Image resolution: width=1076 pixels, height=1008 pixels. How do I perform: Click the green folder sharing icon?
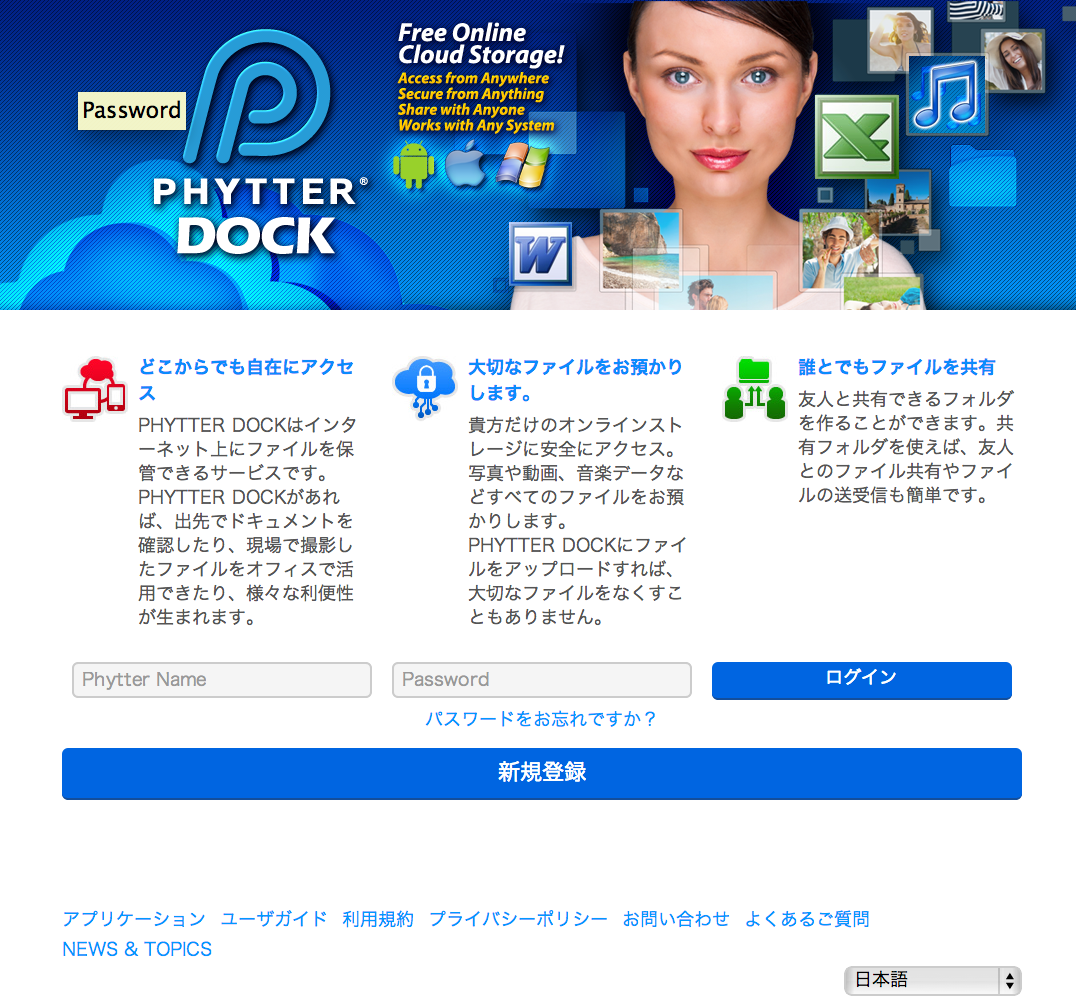tap(754, 389)
